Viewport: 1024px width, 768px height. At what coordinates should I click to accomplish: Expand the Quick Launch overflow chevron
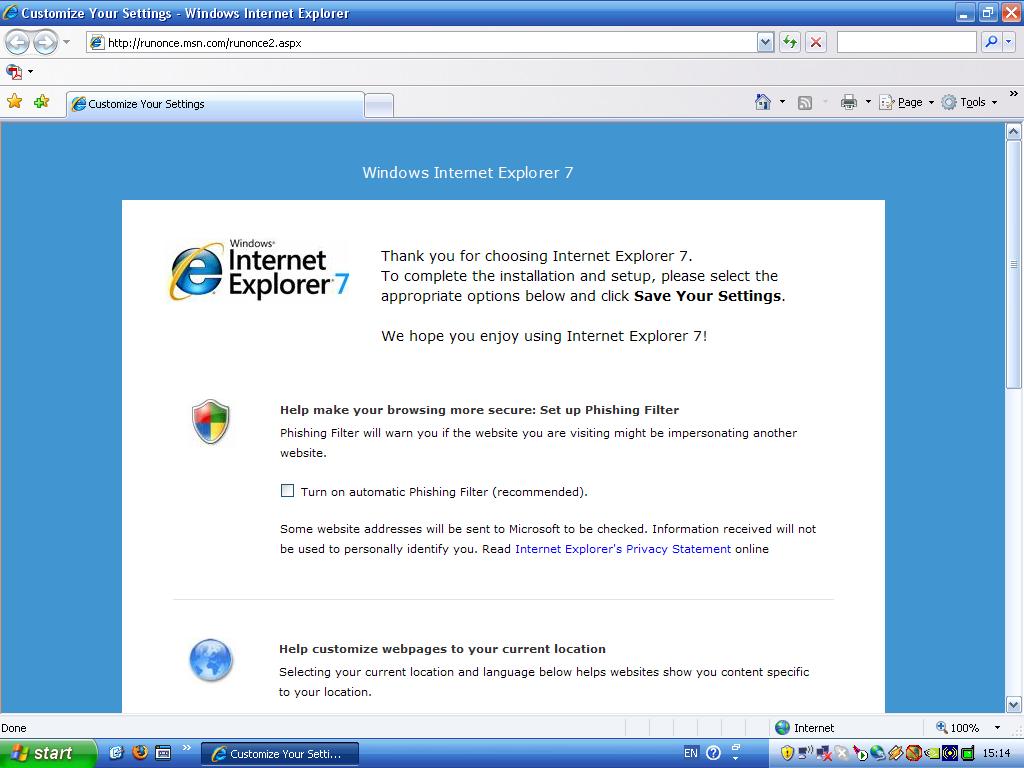point(187,748)
